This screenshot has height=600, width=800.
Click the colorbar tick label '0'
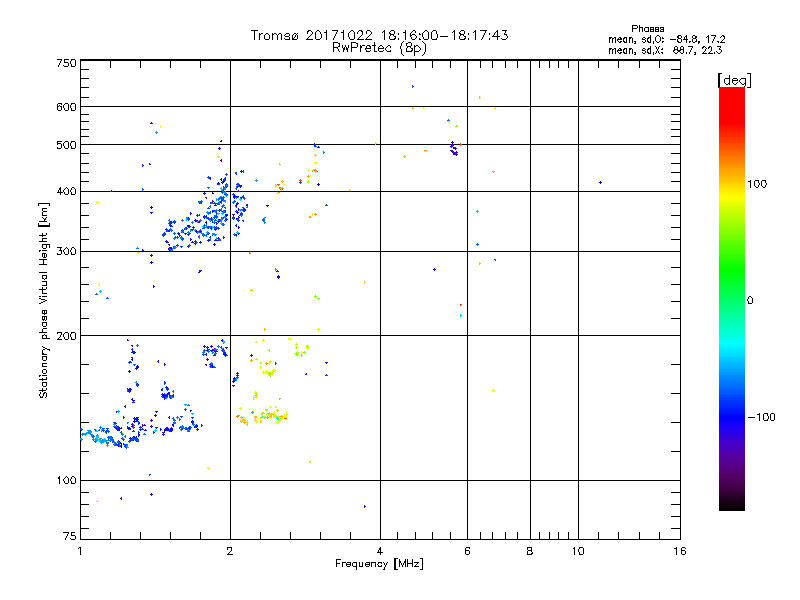coord(750,300)
